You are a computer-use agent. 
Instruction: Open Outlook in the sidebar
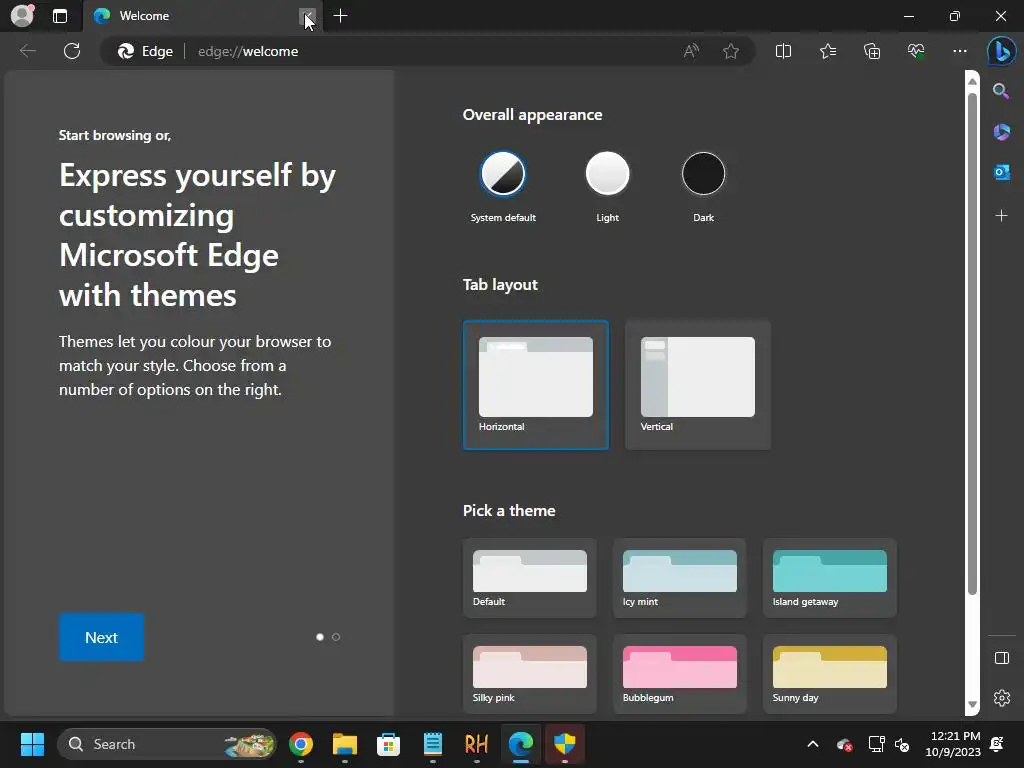pyautogui.click(x=1001, y=172)
